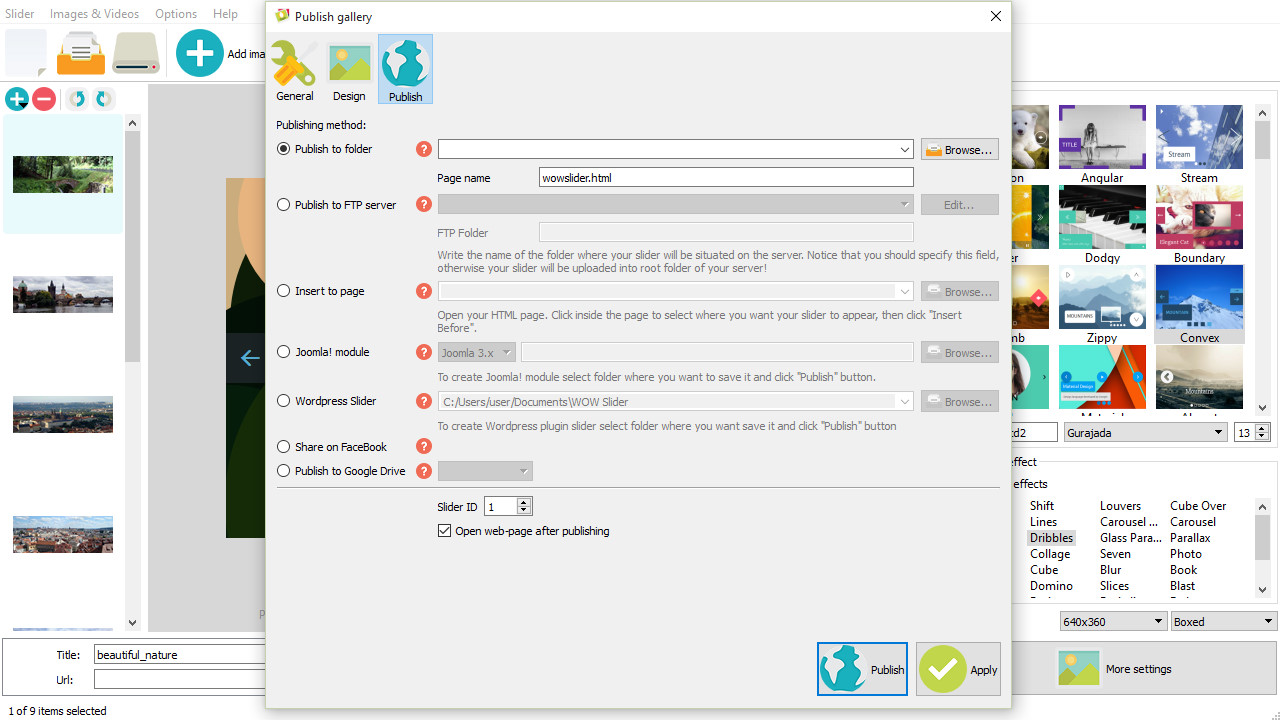Open the 640x360 size dropdown
The width and height of the screenshot is (1280, 720).
[x=1158, y=621]
